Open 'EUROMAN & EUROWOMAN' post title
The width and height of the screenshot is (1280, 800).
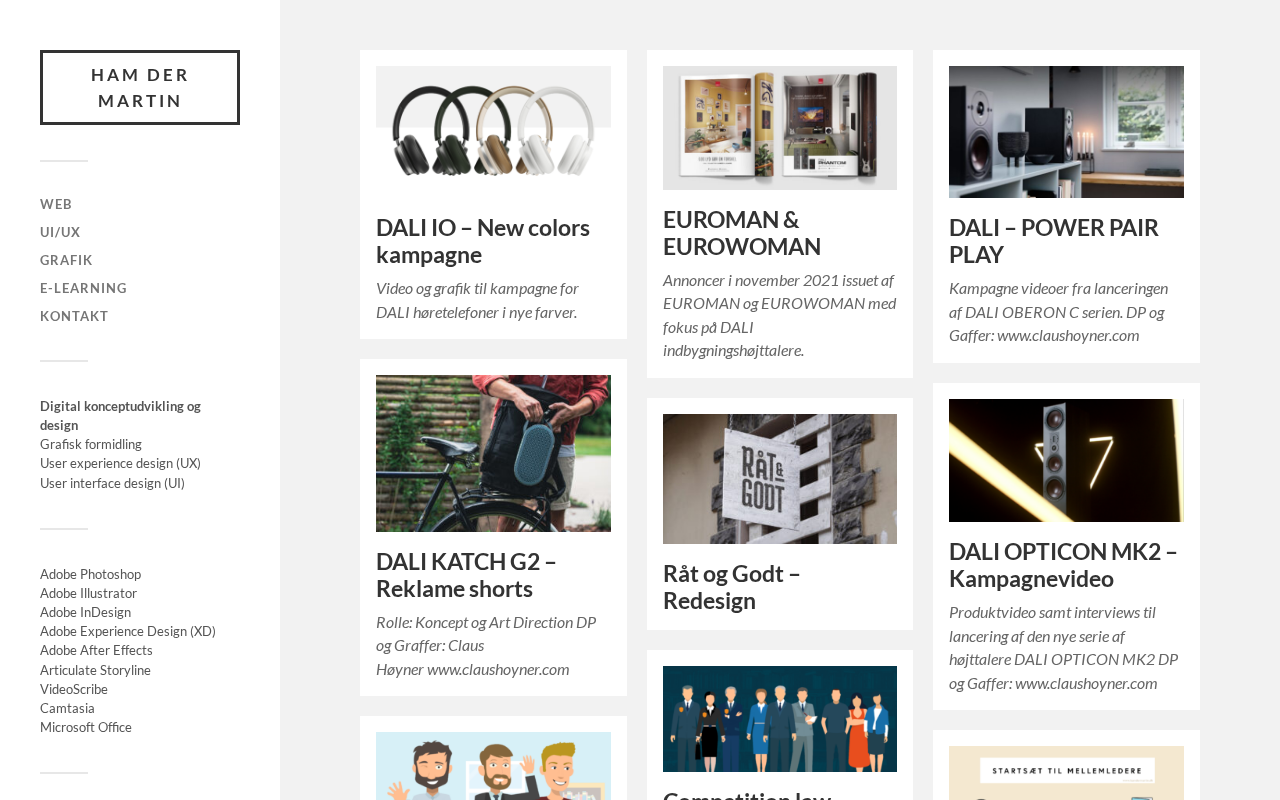point(742,233)
